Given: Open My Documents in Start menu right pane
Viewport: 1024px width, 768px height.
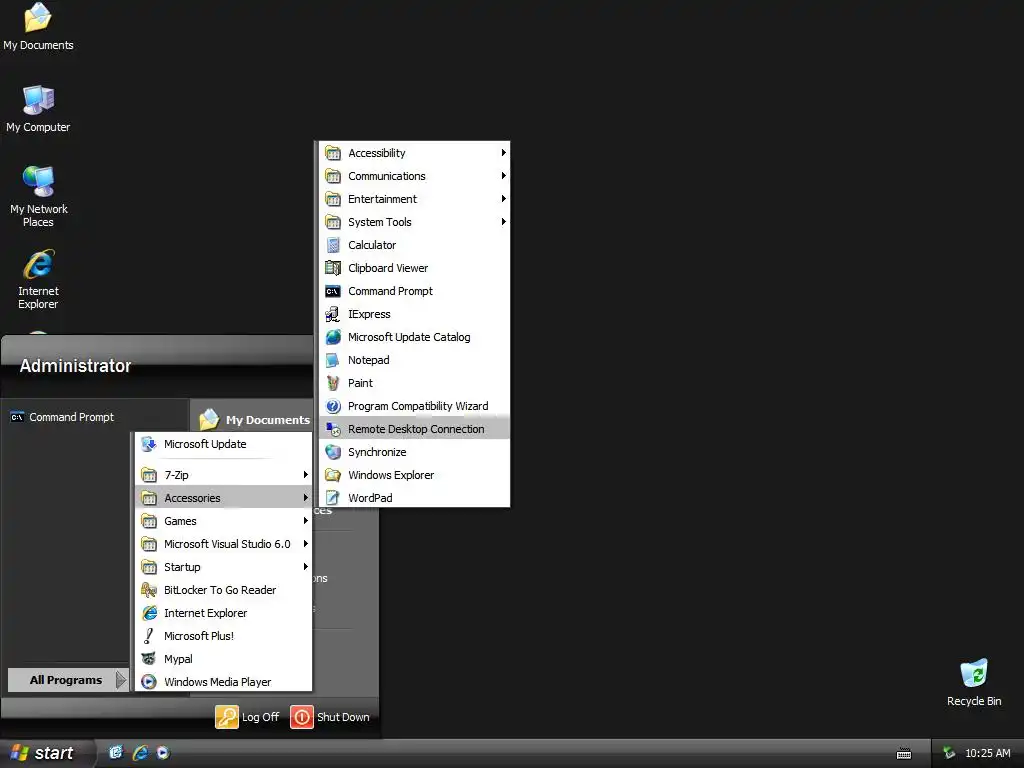Looking at the screenshot, I should (x=255, y=420).
